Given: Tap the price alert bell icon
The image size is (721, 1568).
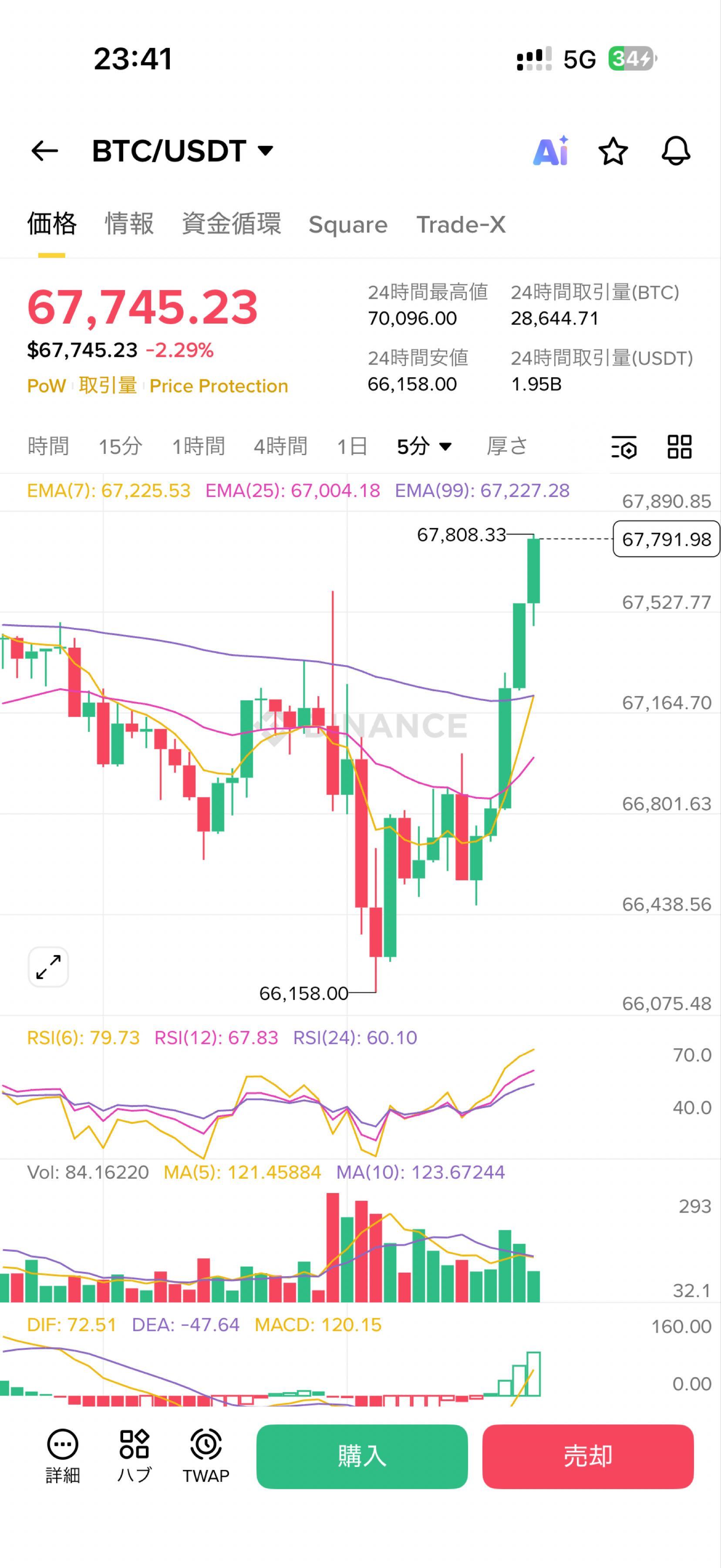Looking at the screenshot, I should pos(675,151).
